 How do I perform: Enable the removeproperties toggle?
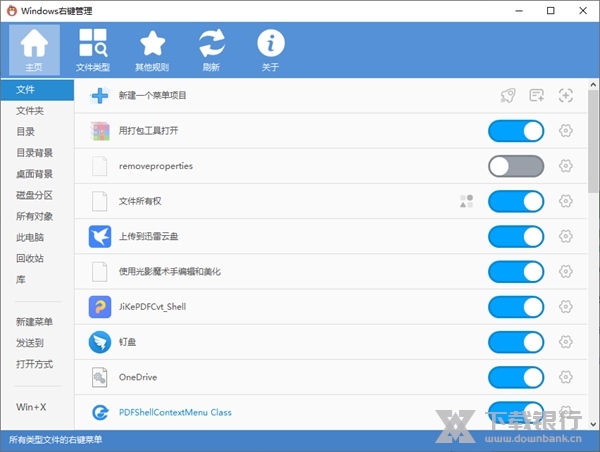[x=516, y=166]
